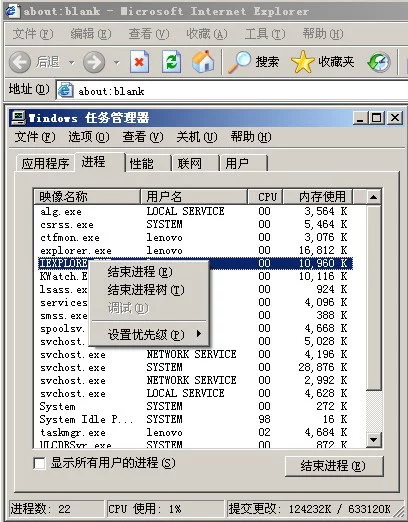408x522 pixels.
Task: Open IE 帮助(H) menu
Action: tap(323, 34)
